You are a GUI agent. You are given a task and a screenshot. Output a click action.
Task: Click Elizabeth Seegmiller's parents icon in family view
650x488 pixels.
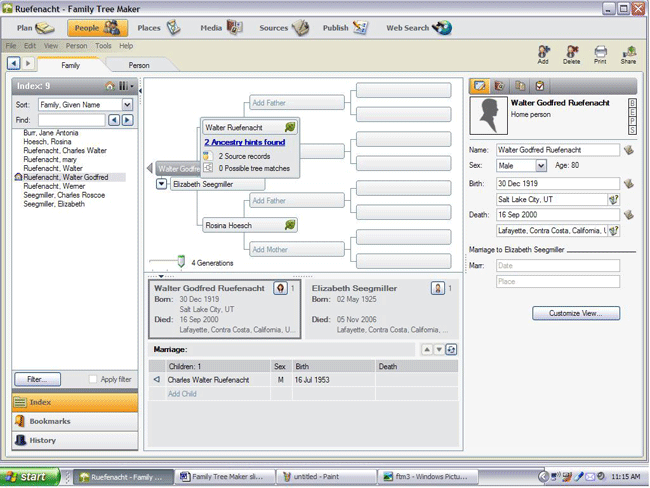click(x=438, y=288)
